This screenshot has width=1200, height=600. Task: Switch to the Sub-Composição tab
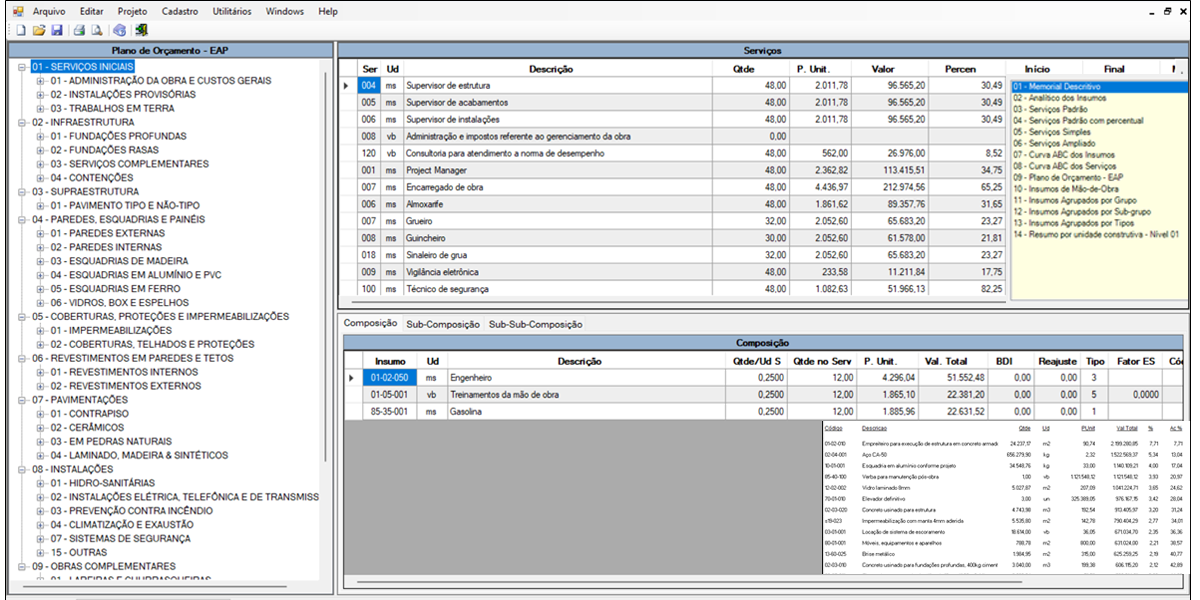442,324
